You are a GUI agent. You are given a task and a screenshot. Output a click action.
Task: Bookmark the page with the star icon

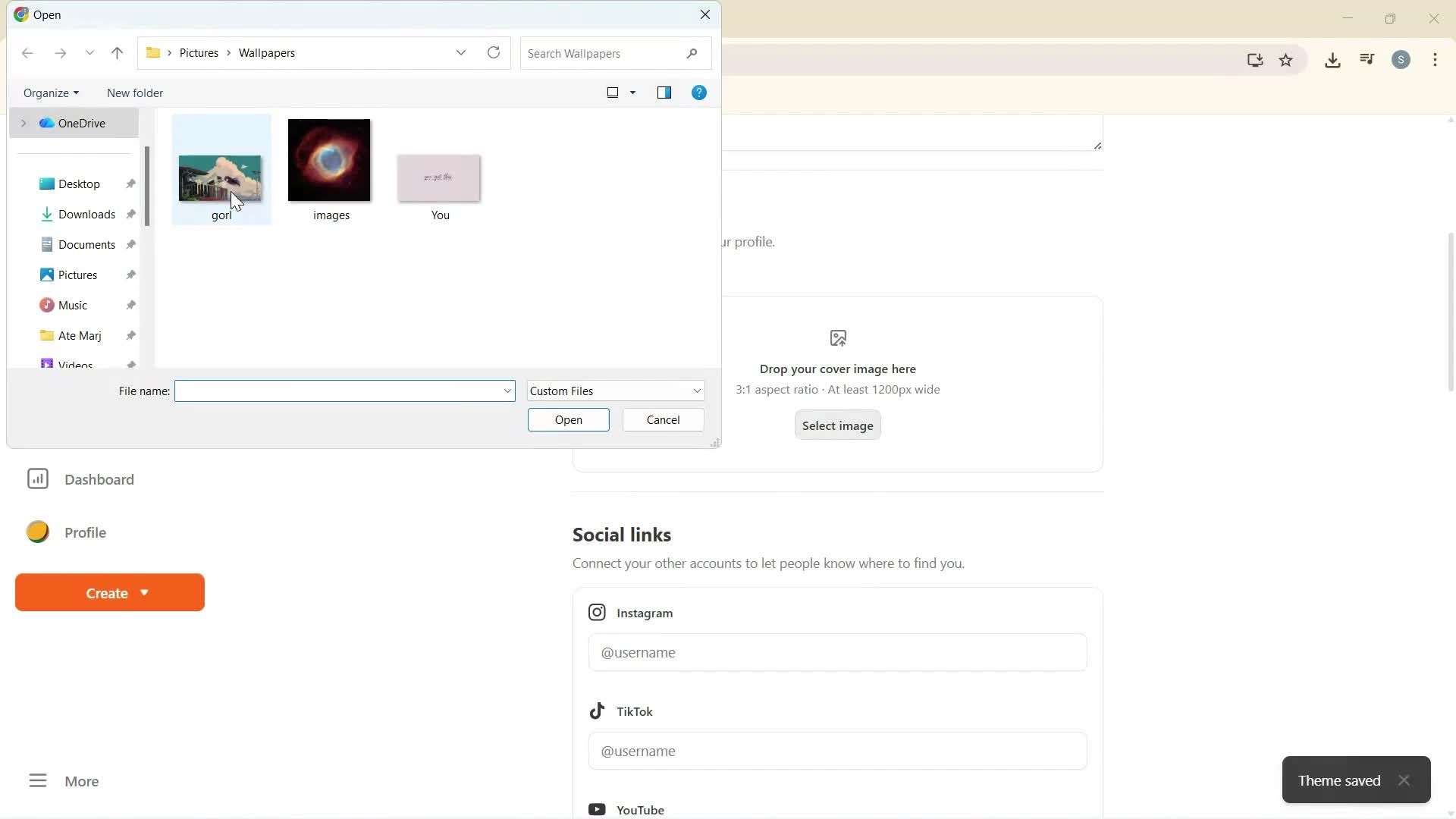click(1287, 60)
